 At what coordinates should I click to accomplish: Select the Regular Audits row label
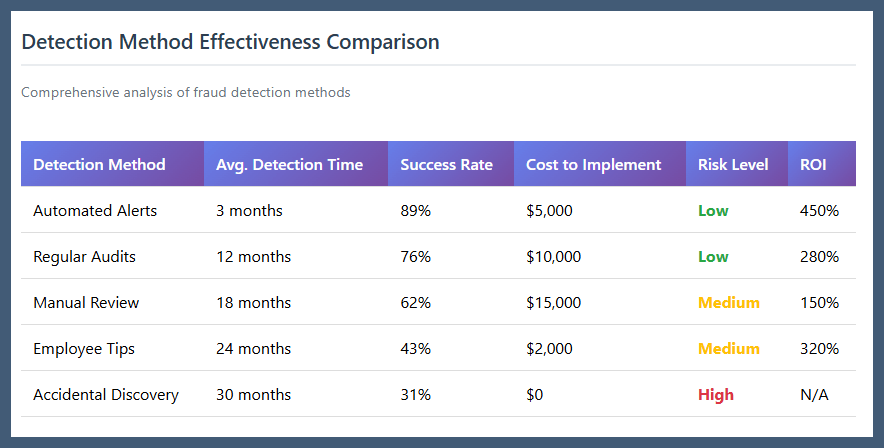(84, 257)
